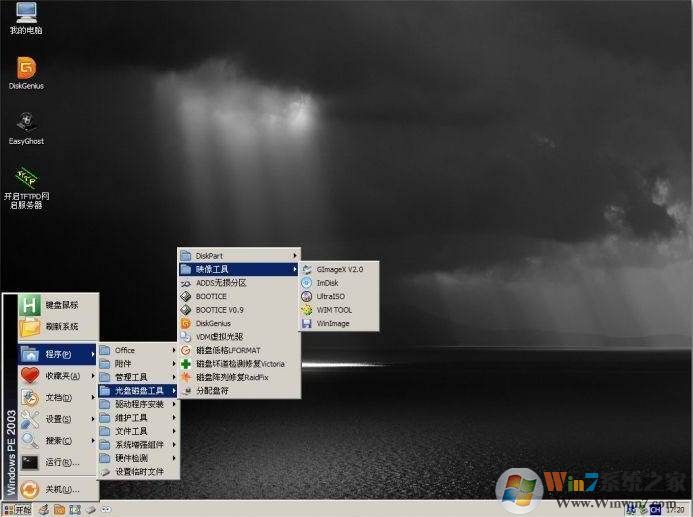Expand the 设置(S) submenu arrow

[93, 418]
